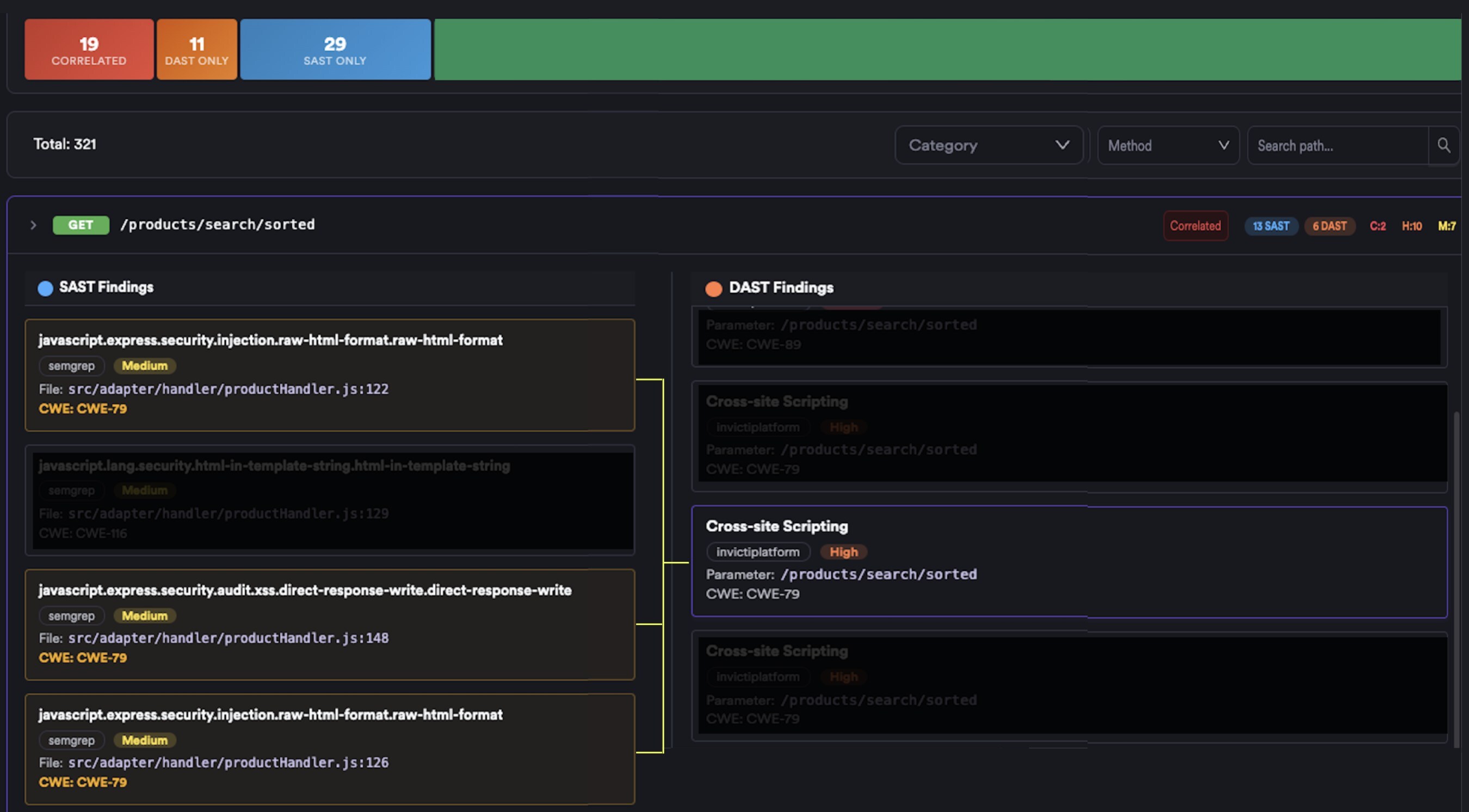Image resolution: width=1469 pixels, height=812 pixels.
Task: Click the 6 DAST count badge
Action: [x=1329, y=226]
